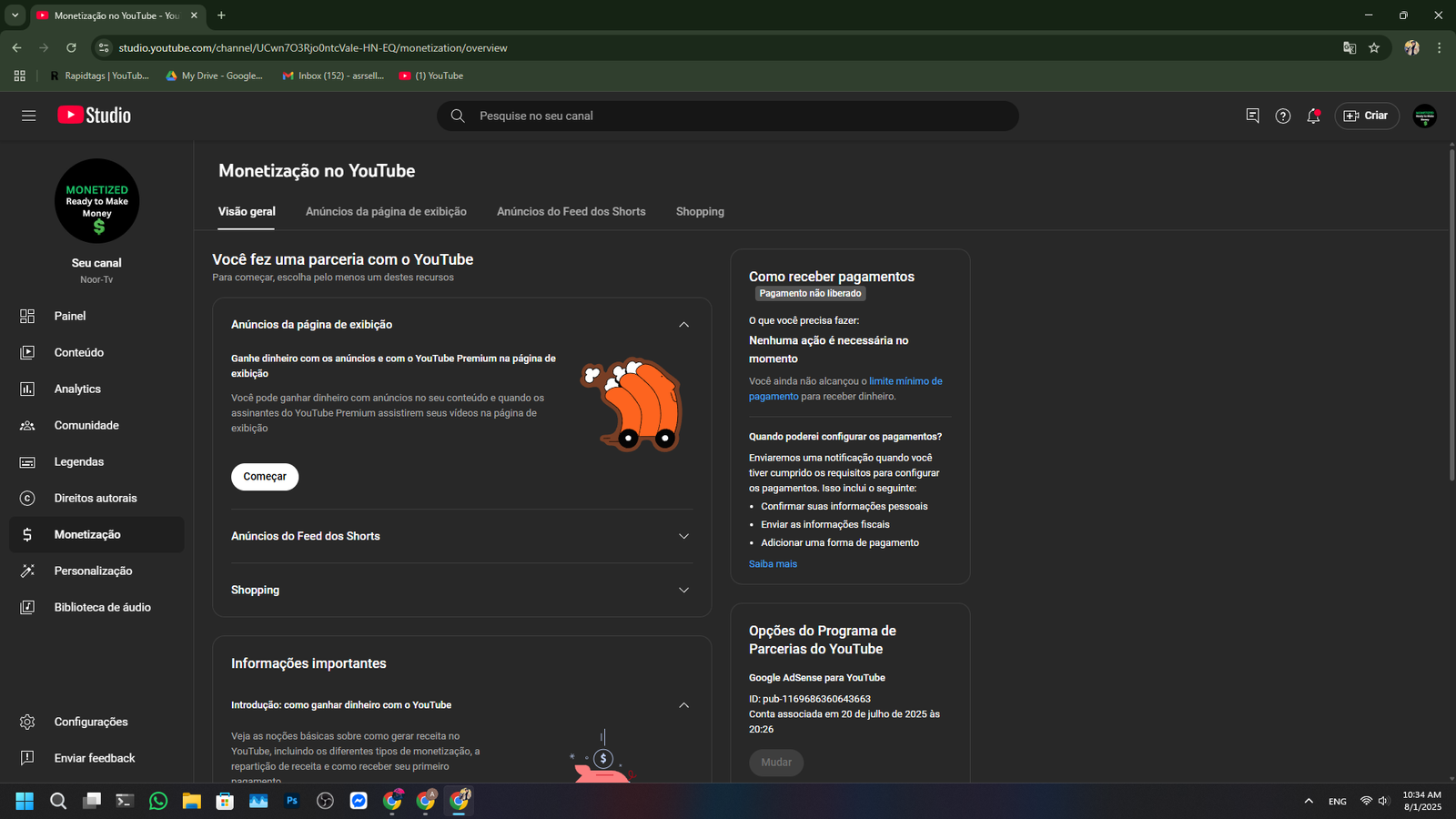Open the (1) YouTube bookmark
1456x819 pixels.
pyautogui.click(x=431, y=76)
